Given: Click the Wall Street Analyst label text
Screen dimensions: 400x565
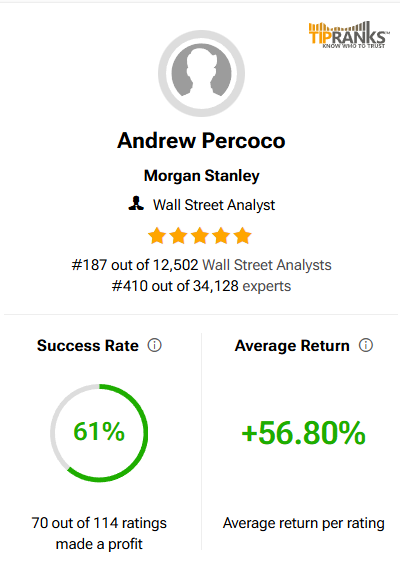Looking at the screenshot, I should coord(214,205).
